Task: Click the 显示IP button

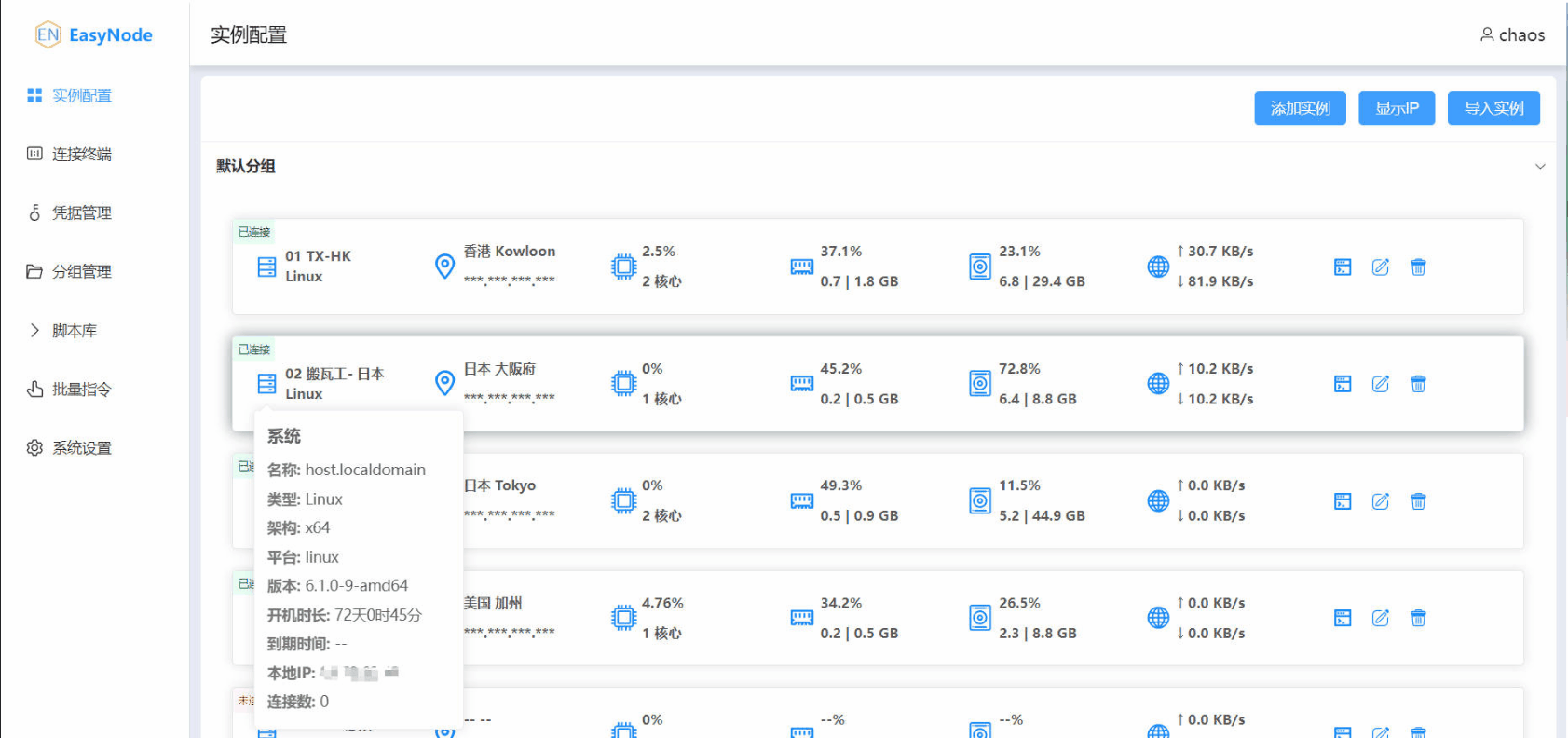Action: (x=1397, y=108)
